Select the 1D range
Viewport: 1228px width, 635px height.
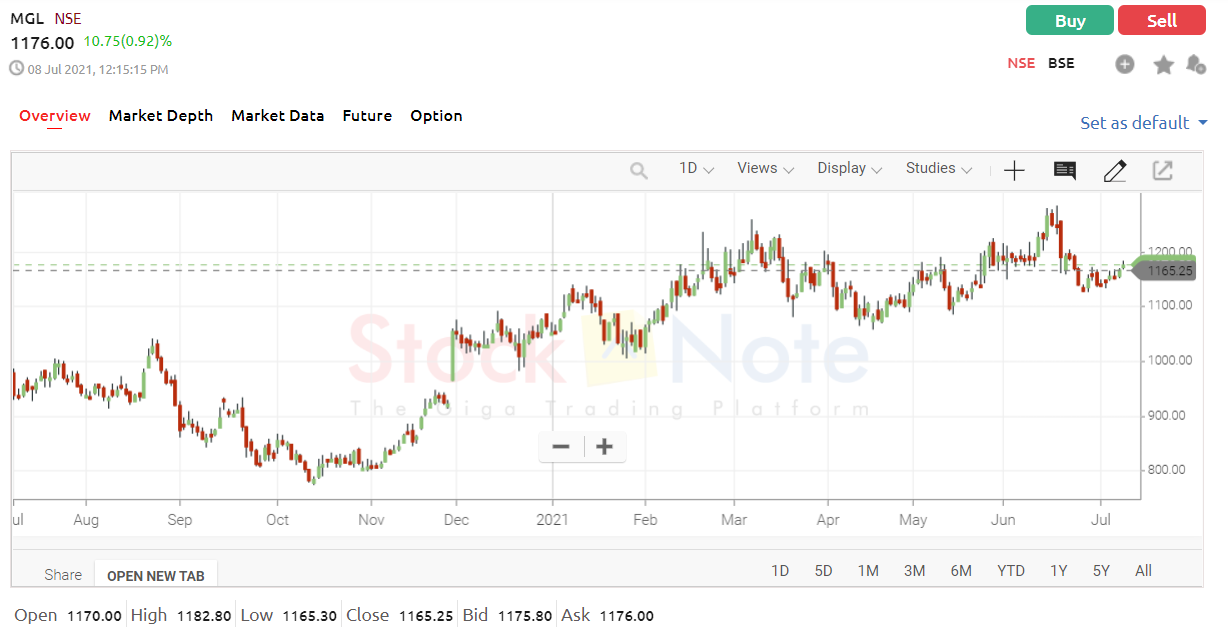780,571
